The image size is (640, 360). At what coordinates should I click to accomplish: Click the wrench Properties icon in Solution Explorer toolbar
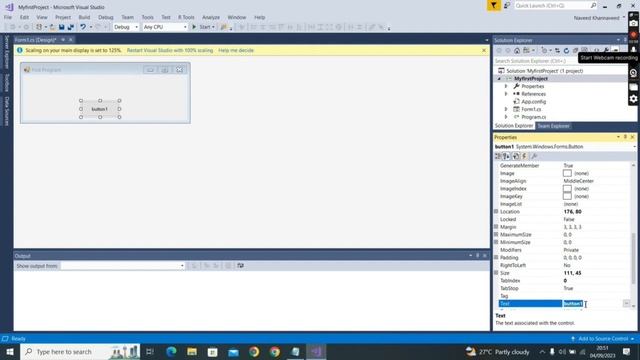pyautogui.click(x=607, y=51)
